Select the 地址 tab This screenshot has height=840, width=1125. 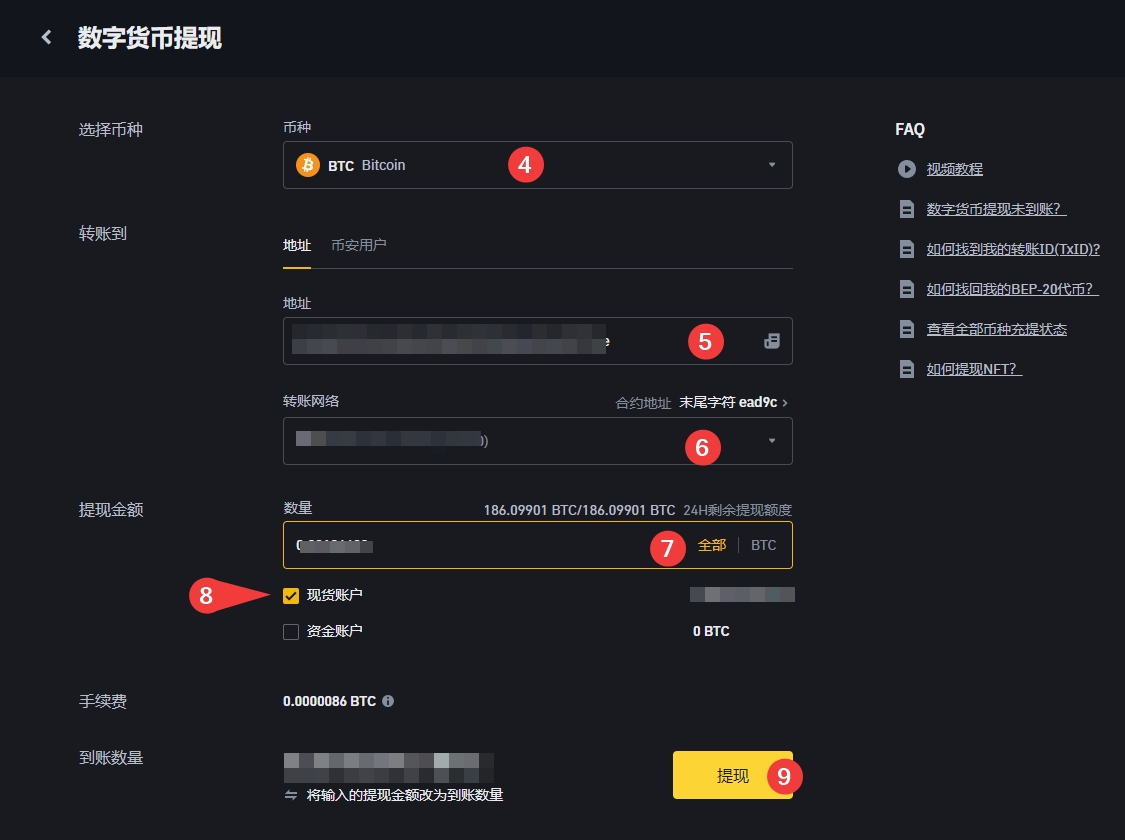point(297,245)
